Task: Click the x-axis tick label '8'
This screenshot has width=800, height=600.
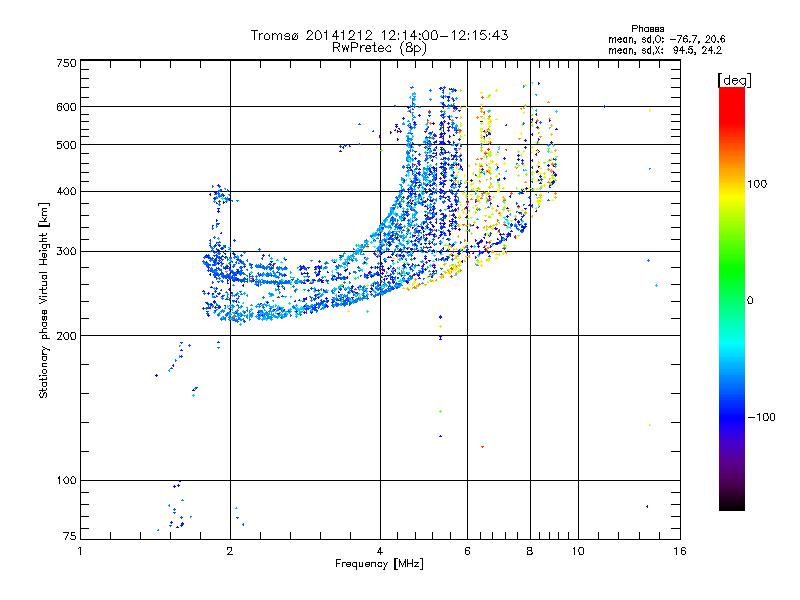Action: [x=530, y=551]
